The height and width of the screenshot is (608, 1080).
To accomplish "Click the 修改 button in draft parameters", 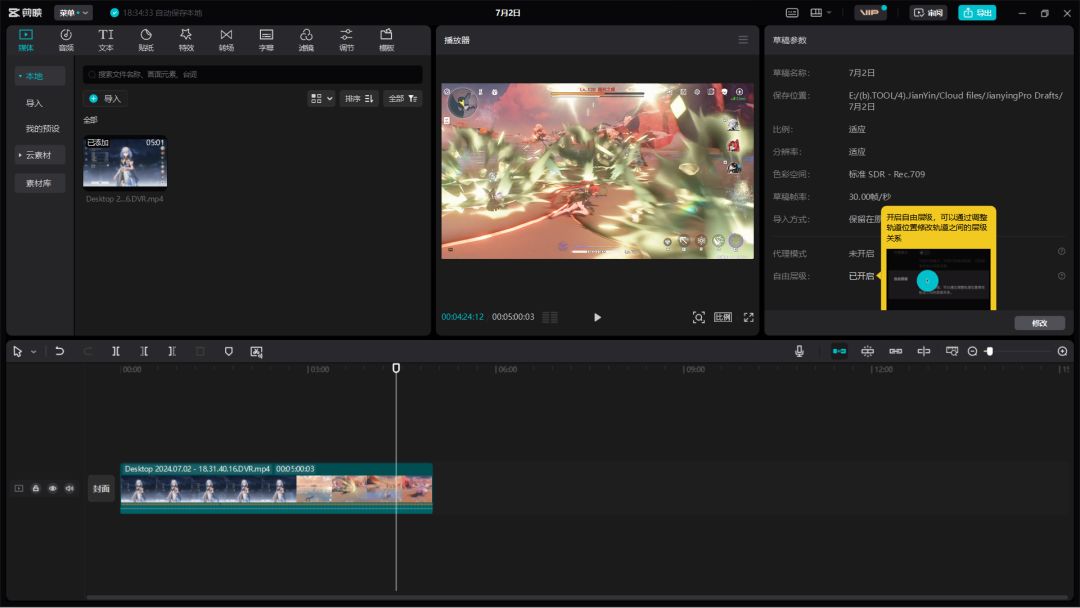I will 1039,323.
